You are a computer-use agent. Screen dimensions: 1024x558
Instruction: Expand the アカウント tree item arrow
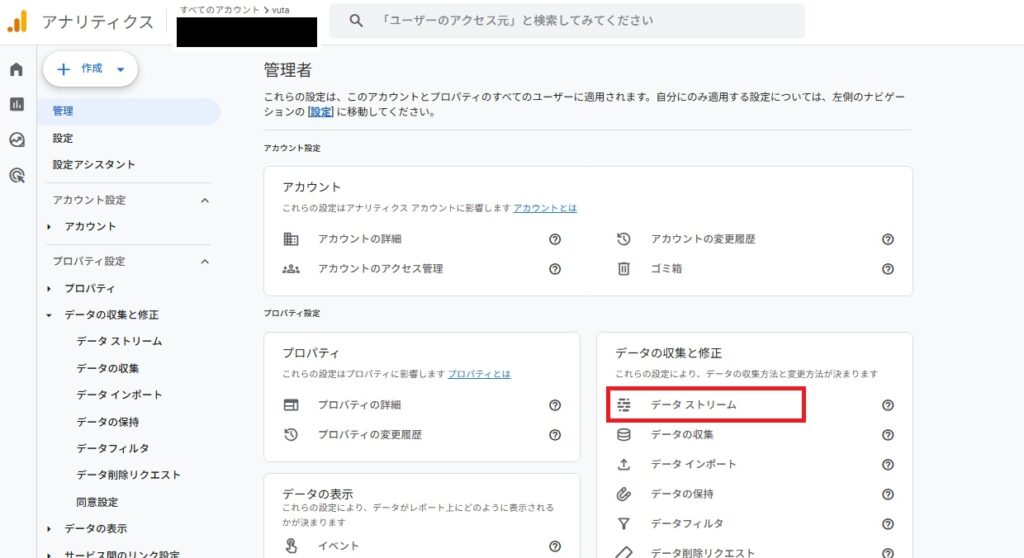click(x=49, y=227)
